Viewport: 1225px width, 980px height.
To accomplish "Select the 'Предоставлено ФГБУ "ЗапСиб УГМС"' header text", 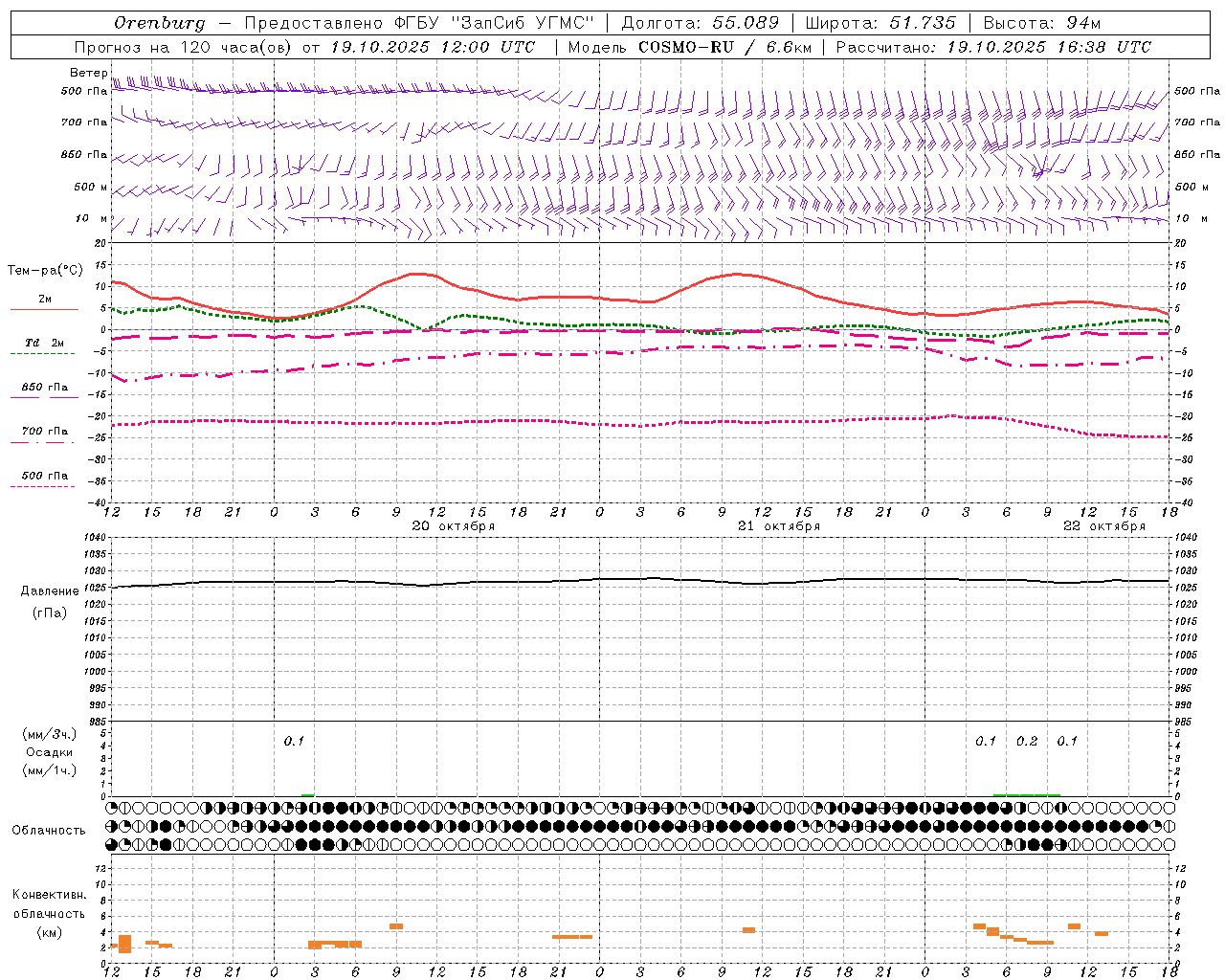I will 419,23.
